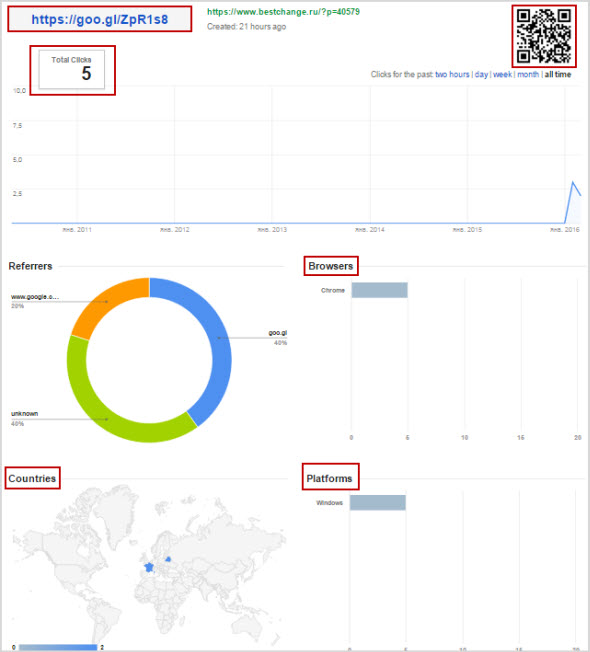Open the goo.gl/ZpR1s8 short link
Viewport: 590px width, 652px height.
tap(100, 19)
